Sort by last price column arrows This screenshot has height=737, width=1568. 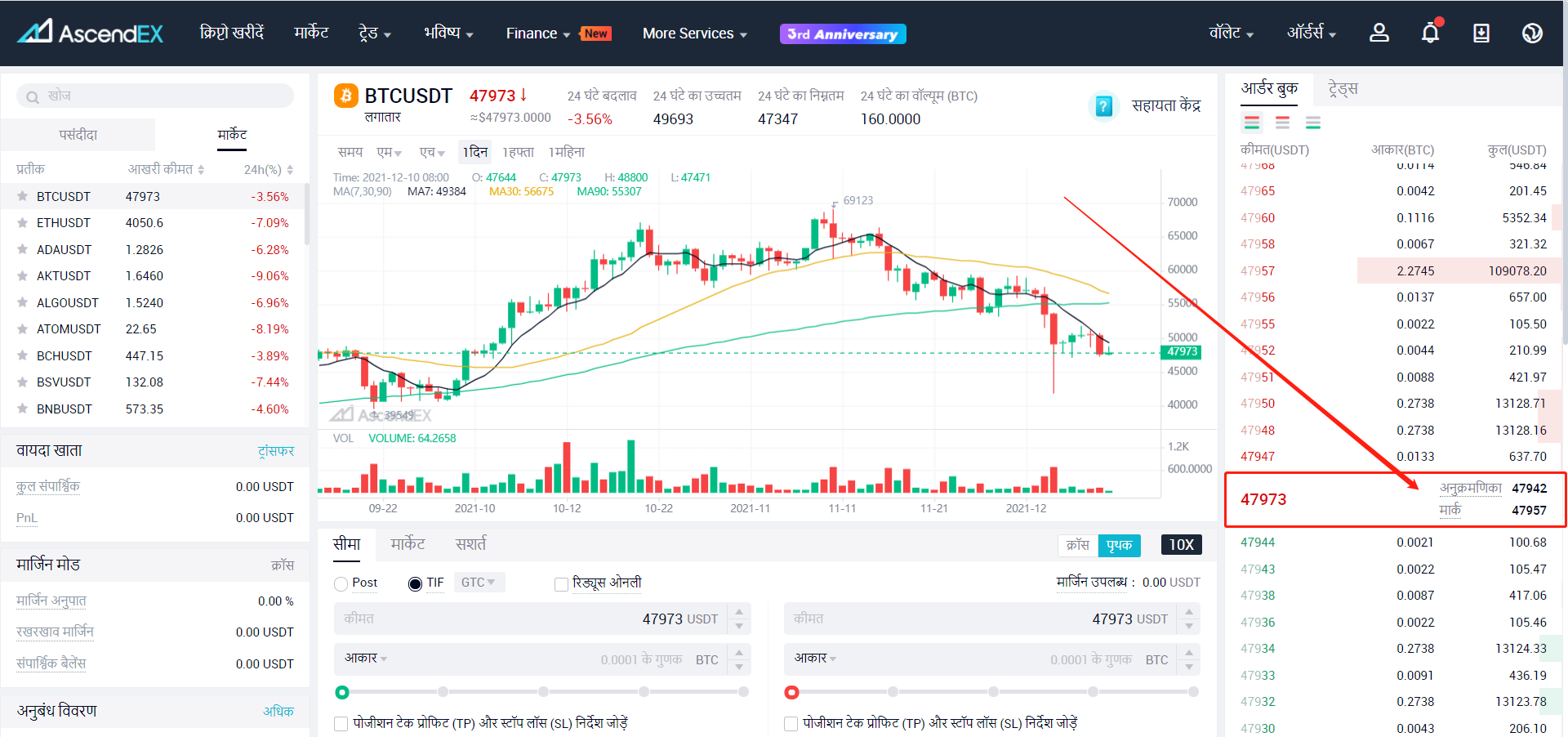[201, 169]
